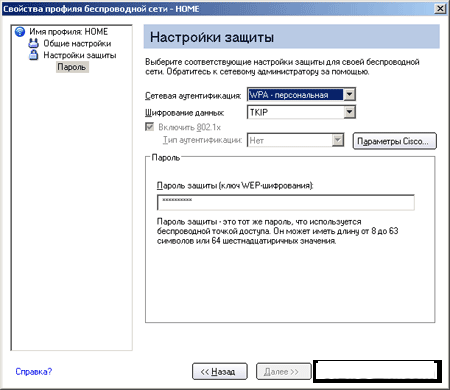Click the padlock icon for Настройки защиты
Screen dimensions: 450x390
[33, 55]
